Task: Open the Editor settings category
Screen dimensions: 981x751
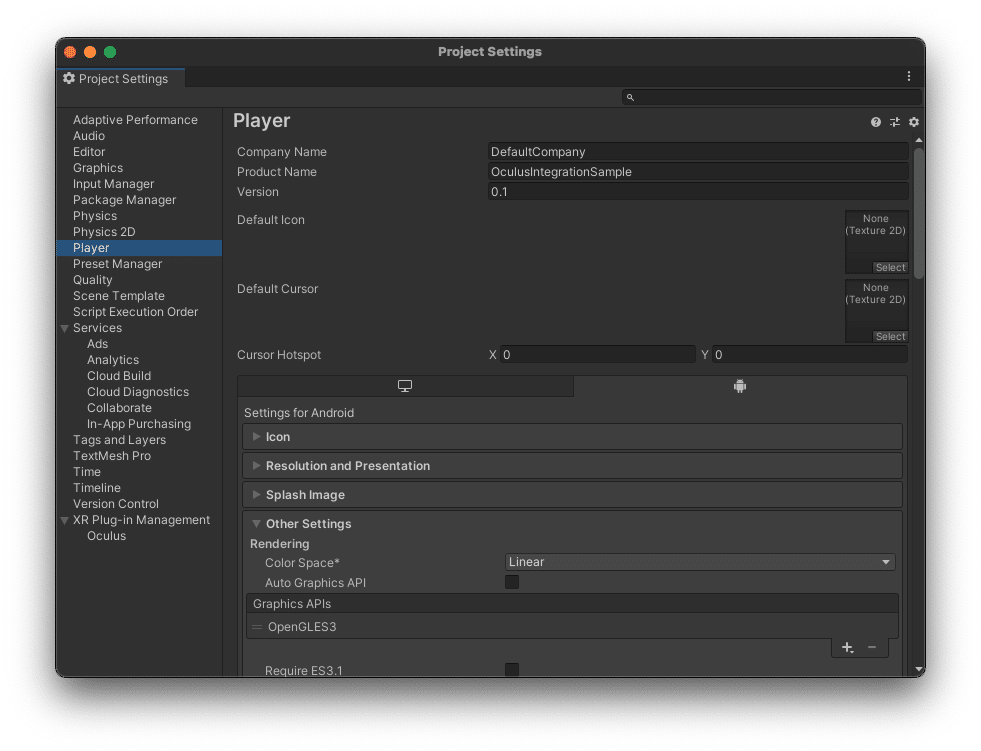Action: pyautogui.click(x=89, y=152)
